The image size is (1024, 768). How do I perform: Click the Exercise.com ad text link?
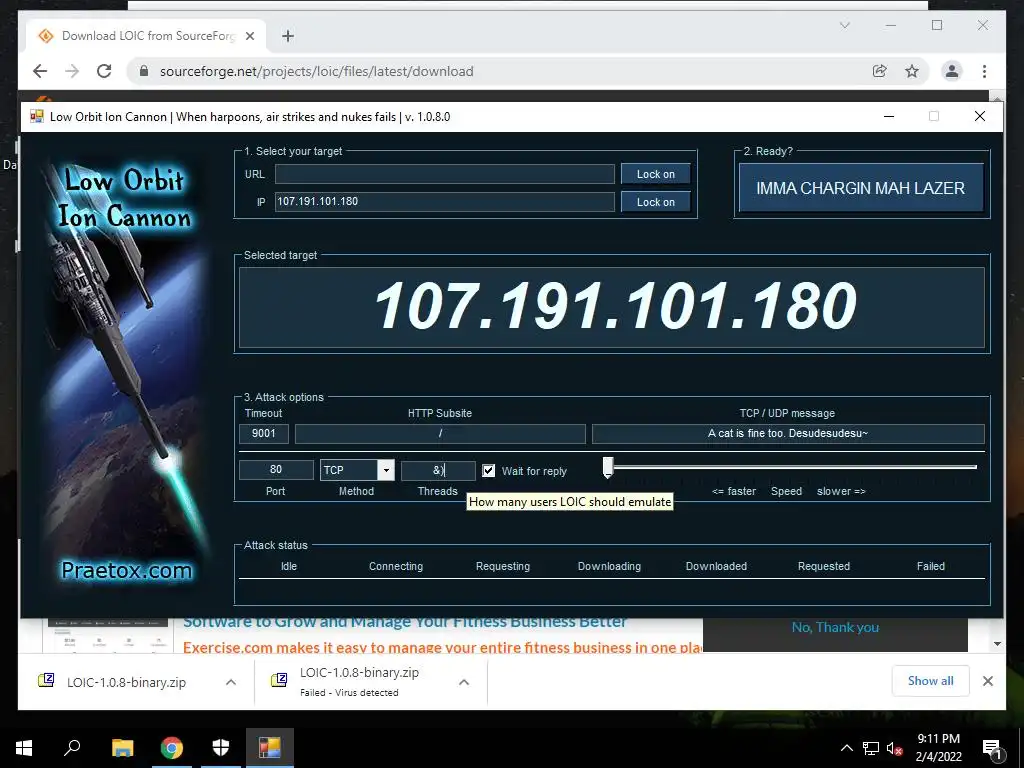(x=443, y=647)
